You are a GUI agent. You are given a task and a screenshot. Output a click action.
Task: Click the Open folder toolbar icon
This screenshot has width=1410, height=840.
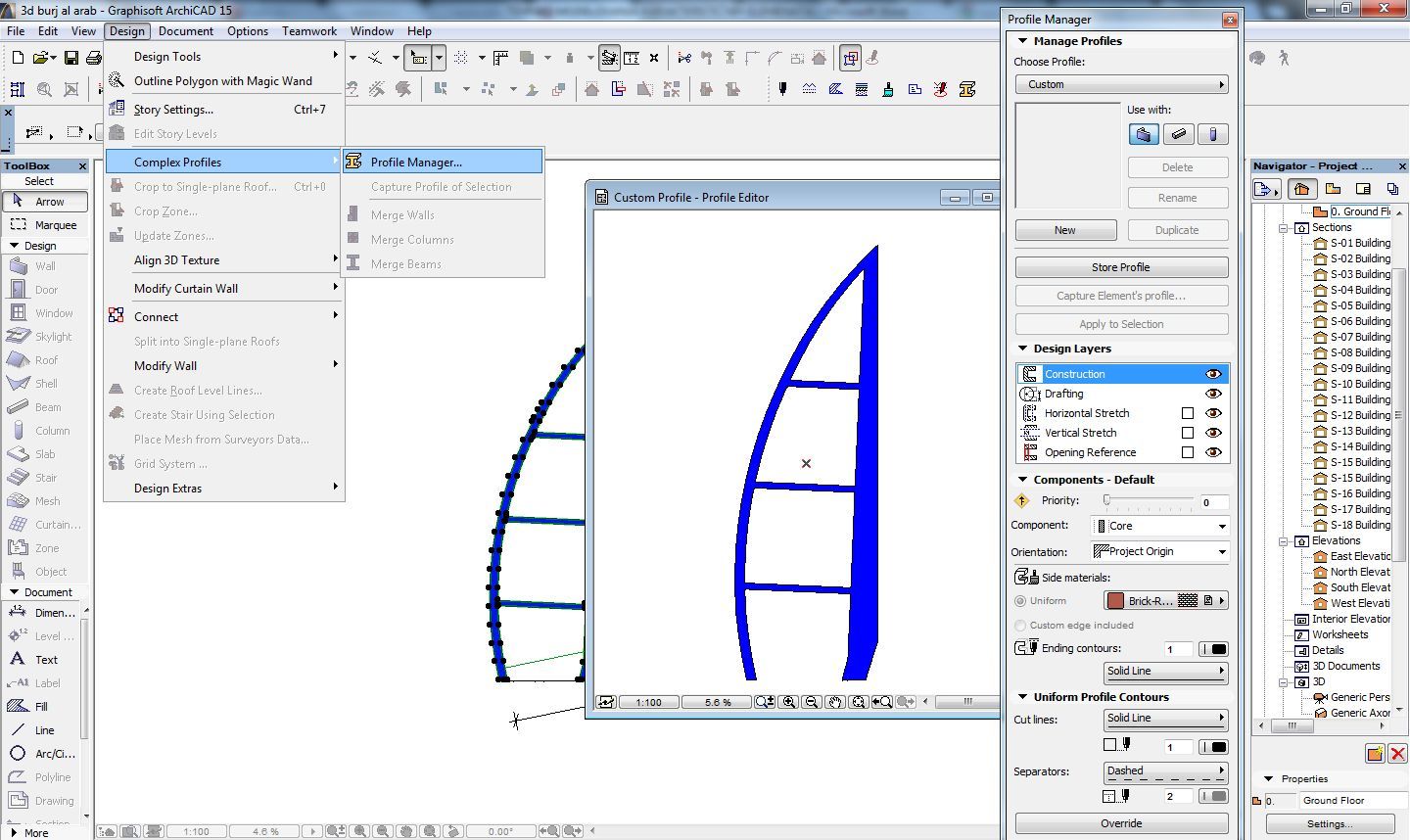pos(43,59)
